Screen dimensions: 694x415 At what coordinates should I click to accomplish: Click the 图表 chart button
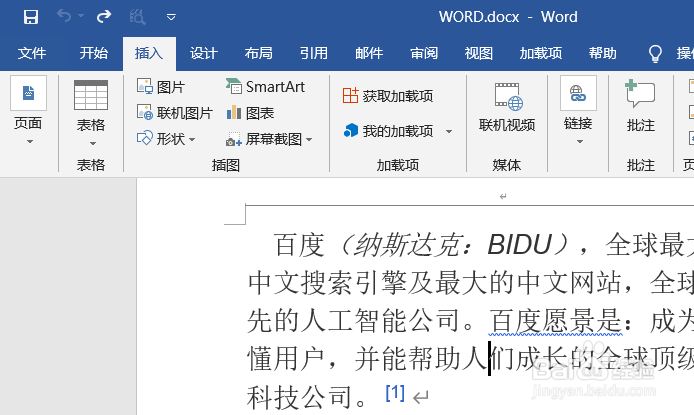[x=250, y=113]
